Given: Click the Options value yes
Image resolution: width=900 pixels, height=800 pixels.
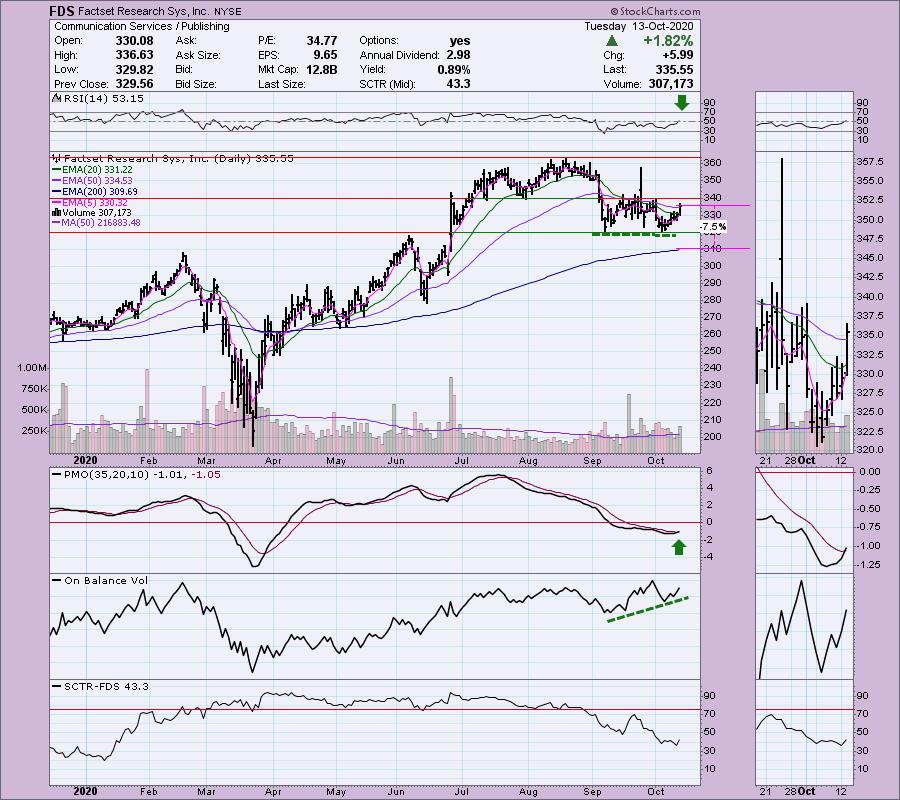Looking at the screenshot, I should click(x=460, y=41).
